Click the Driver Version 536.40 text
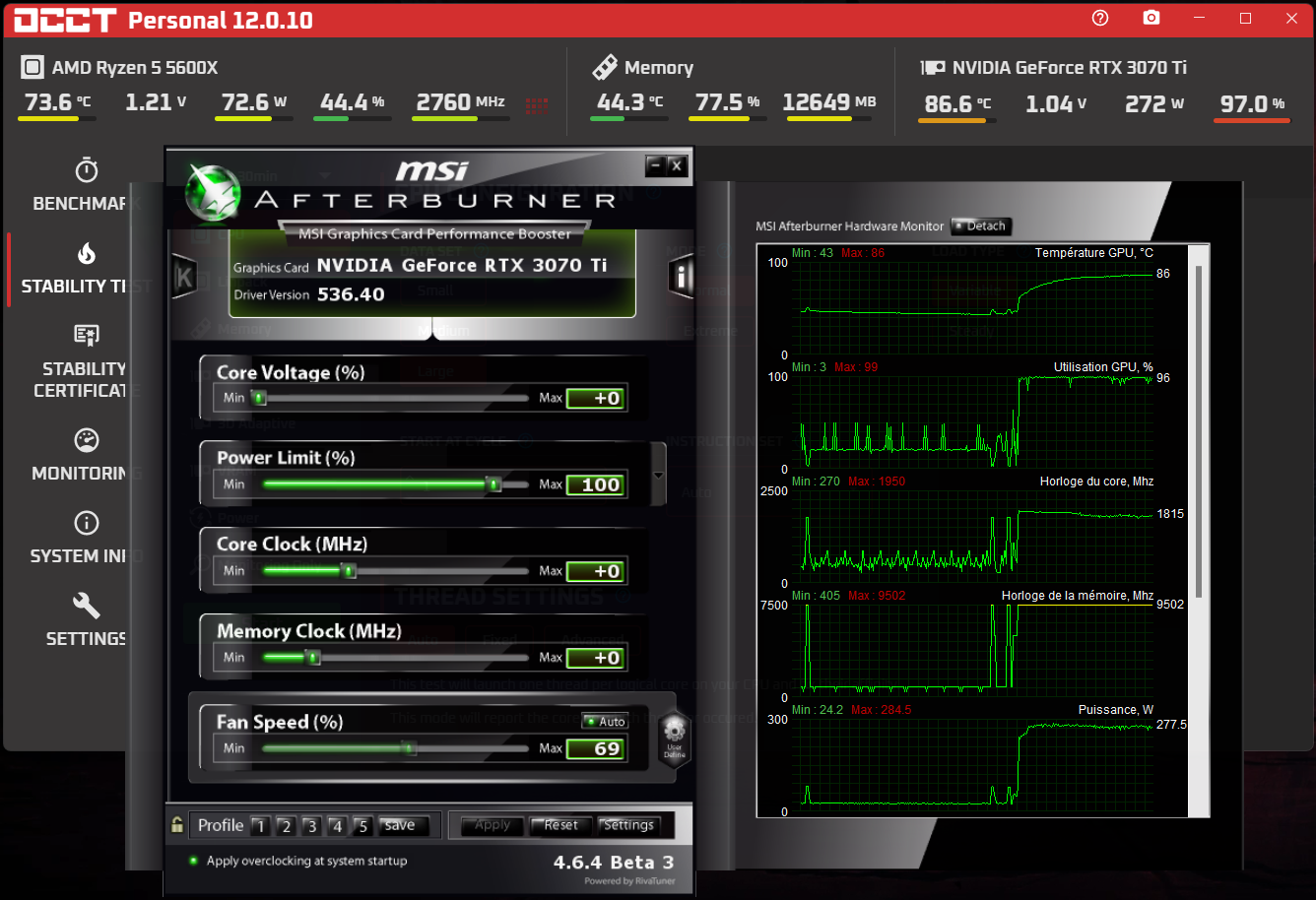1316x900 pixels. coord(309,294)
